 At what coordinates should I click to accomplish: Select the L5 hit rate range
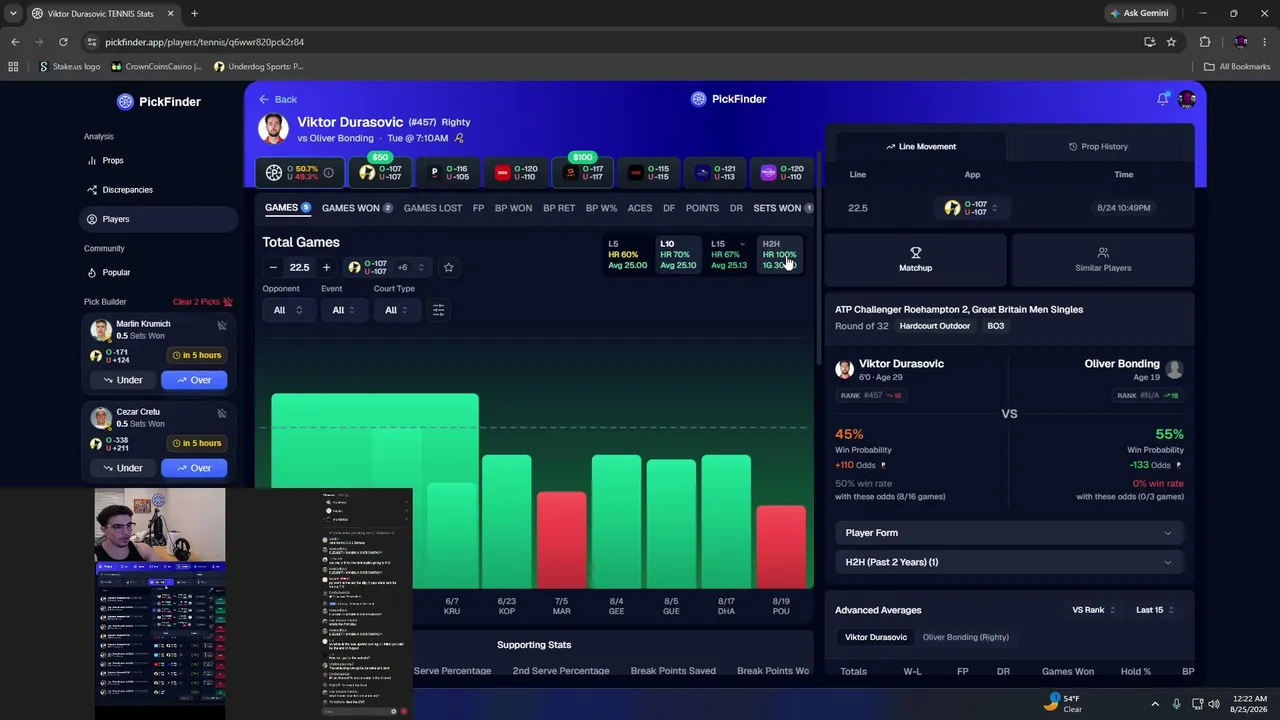coord(628,255)
